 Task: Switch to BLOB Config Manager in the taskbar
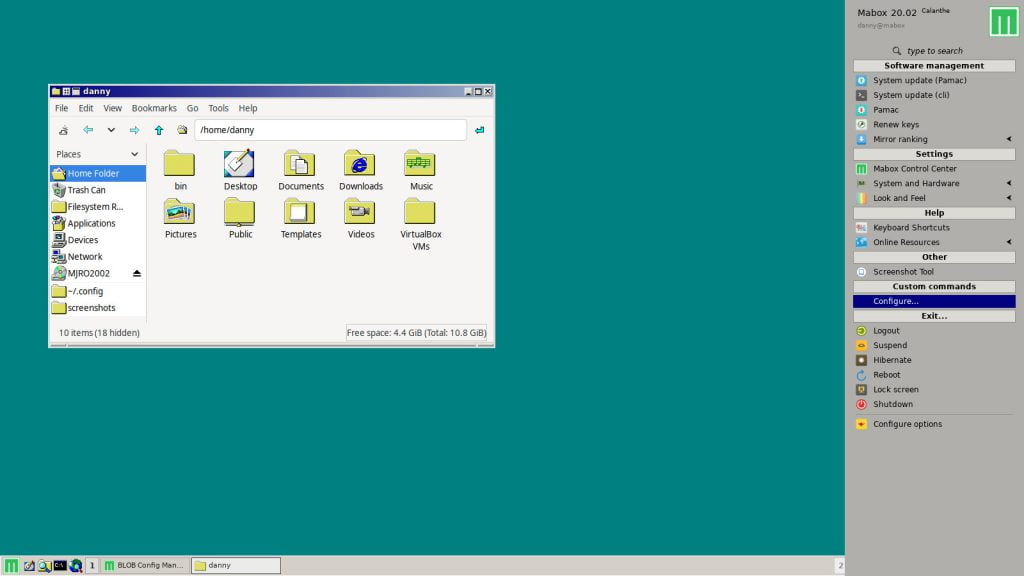(144, 565)
